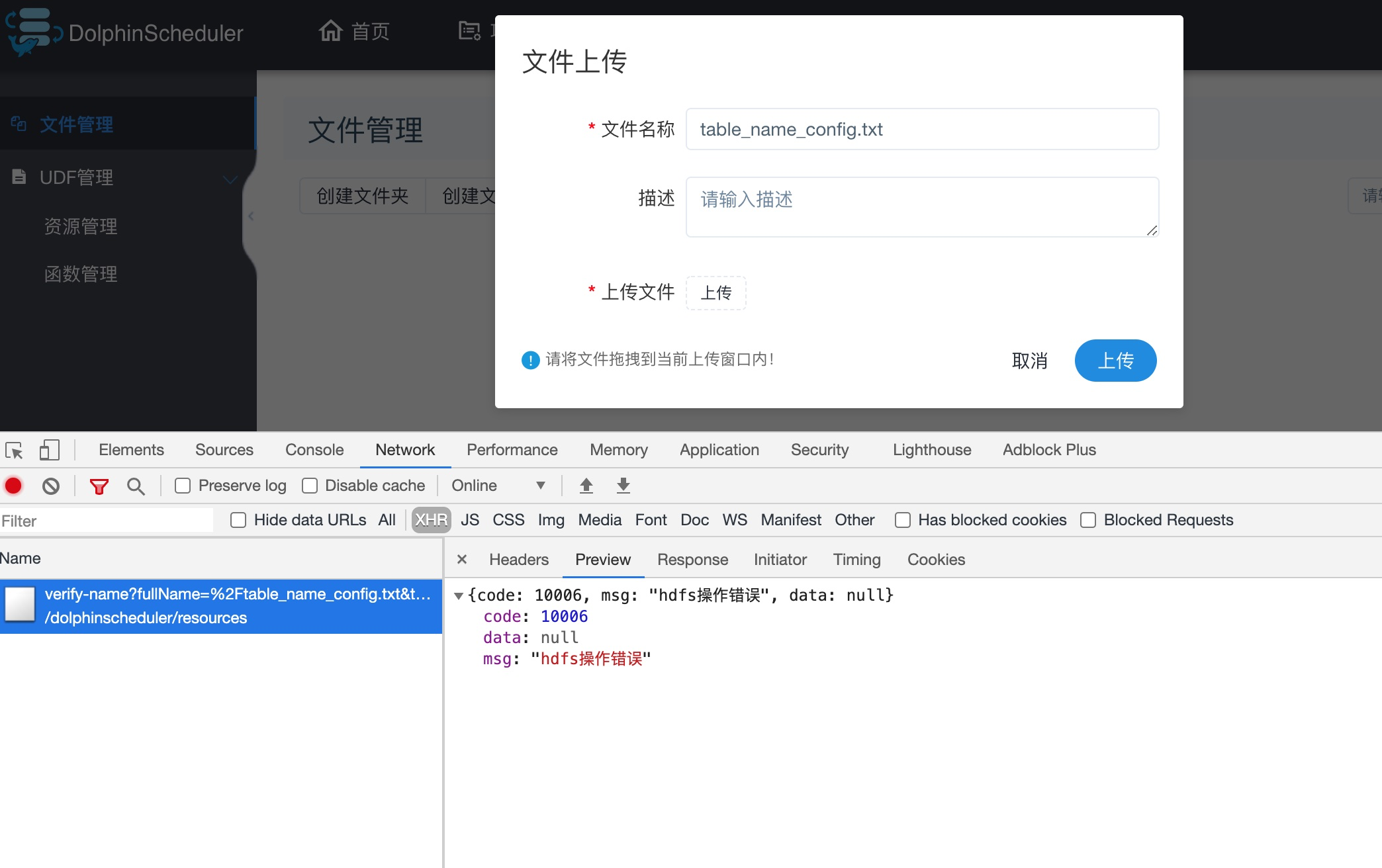Collapse the JSON response with the triangle
Screen dimensions: 1382x868
coord(457,595)
